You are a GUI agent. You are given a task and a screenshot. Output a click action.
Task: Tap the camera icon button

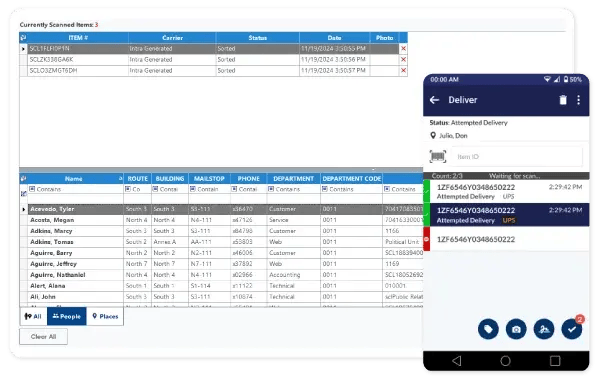(x=516, y=329)
